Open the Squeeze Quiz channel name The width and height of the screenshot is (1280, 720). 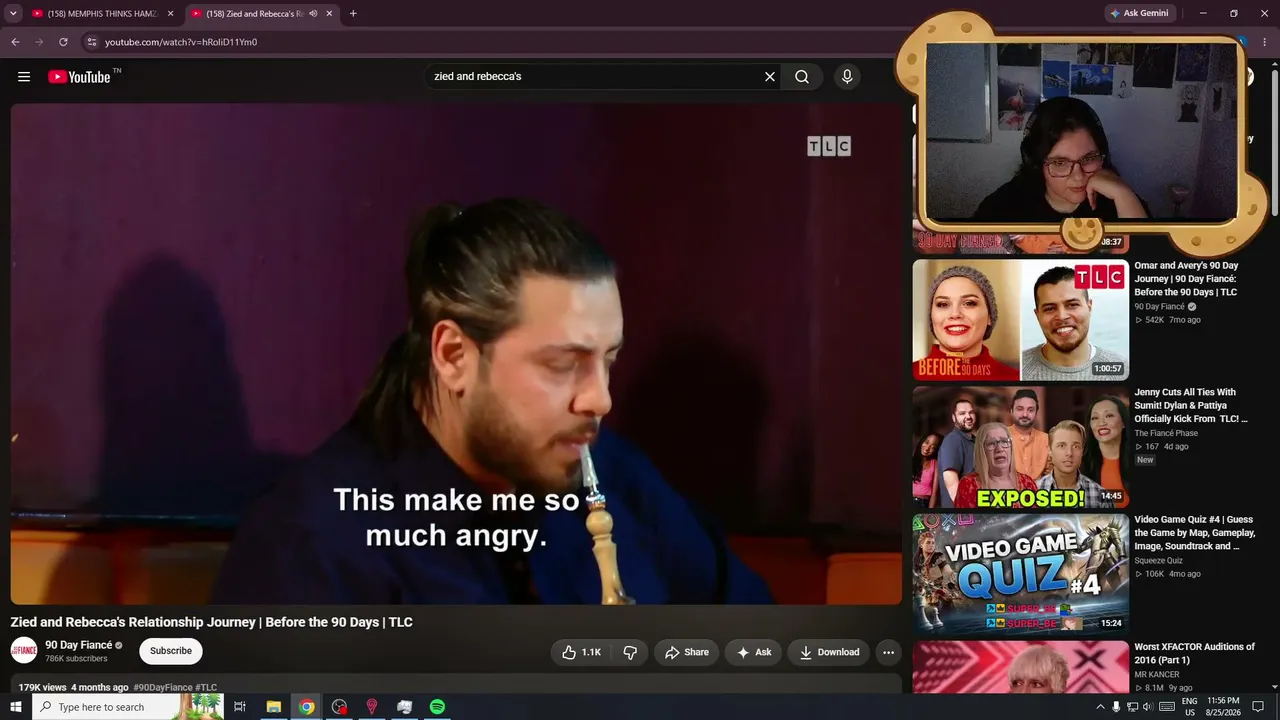tap(1158, 560)
